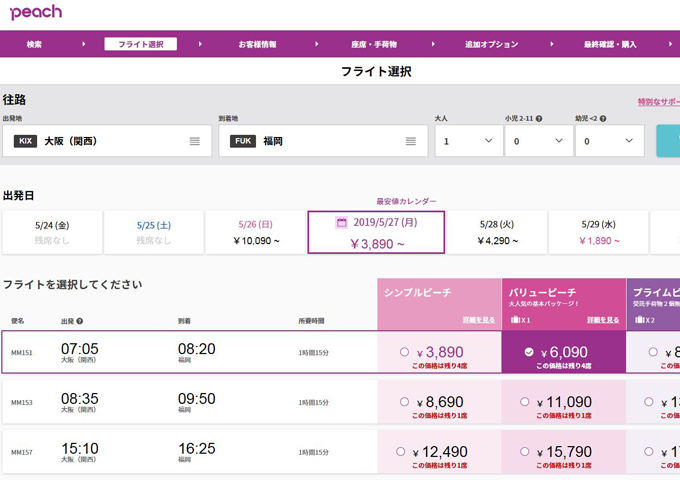Click arrival time 09:50
Image resolution: width=680 pixels, height=480 pixels.
tap(196, 398)
